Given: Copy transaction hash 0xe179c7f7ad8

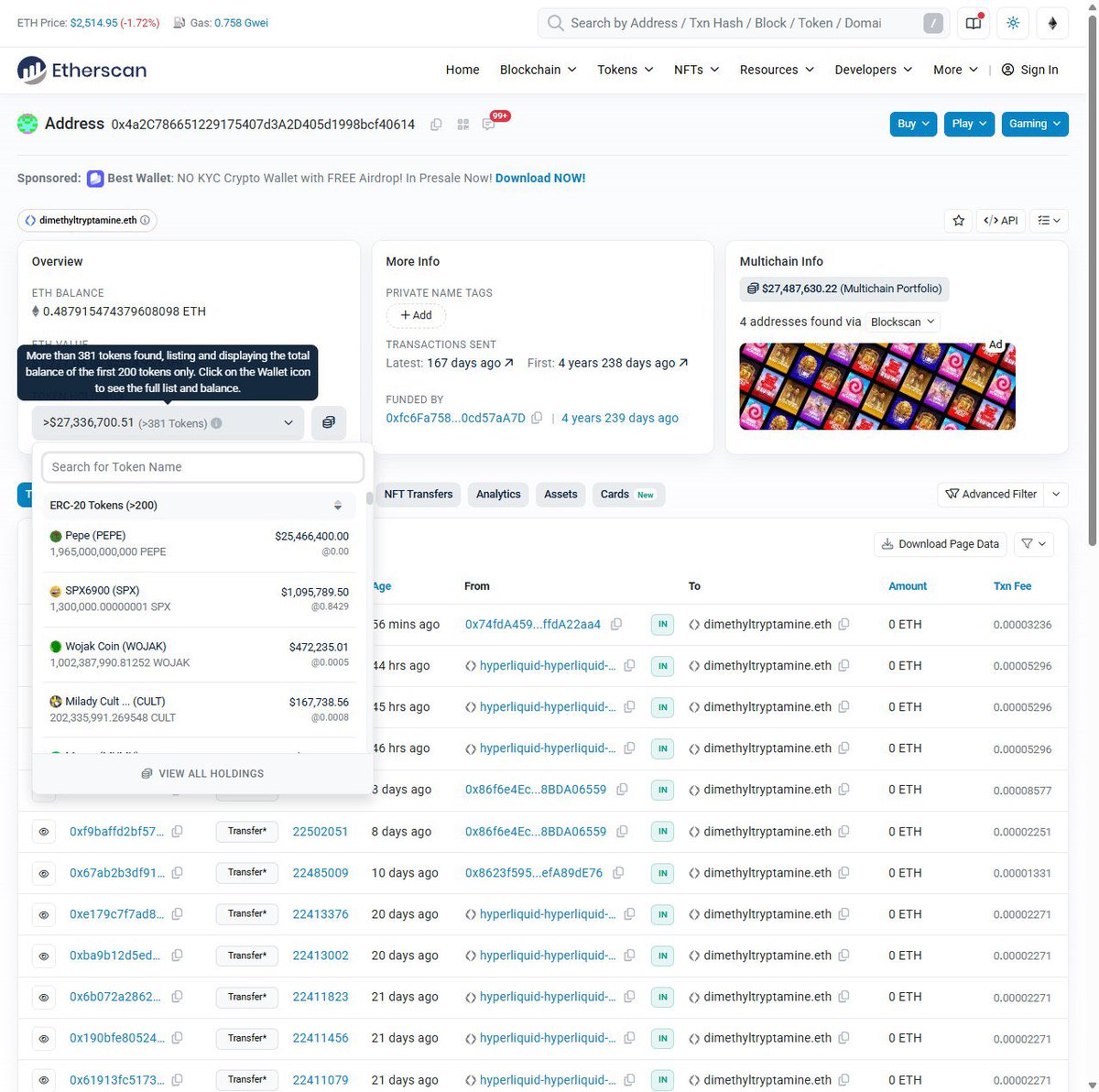Looking at the screenshot, I should pos(177,914).
